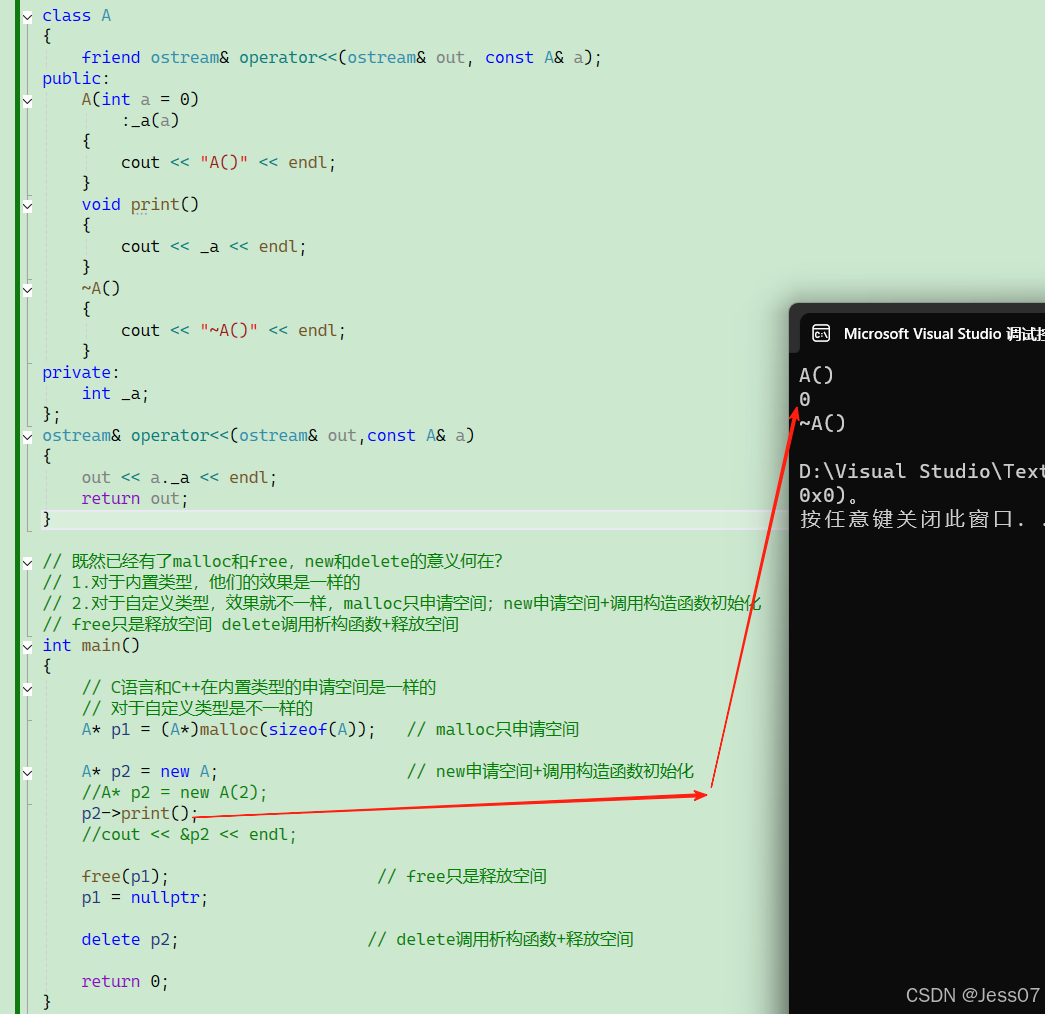This screenshot has height=1014, width=1045.
Task: Click the '// free只是释放空间' comment
Action: [x=462, y=877]
